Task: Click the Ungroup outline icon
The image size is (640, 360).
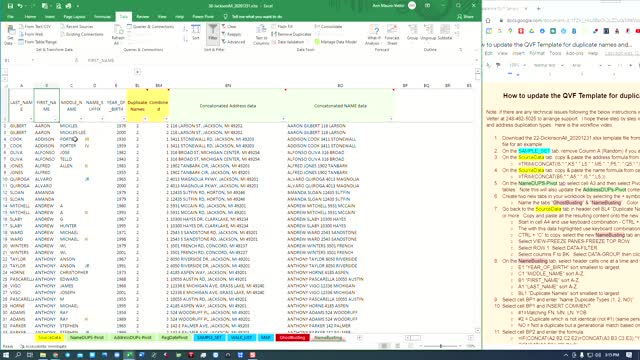Action: [428, 32]
